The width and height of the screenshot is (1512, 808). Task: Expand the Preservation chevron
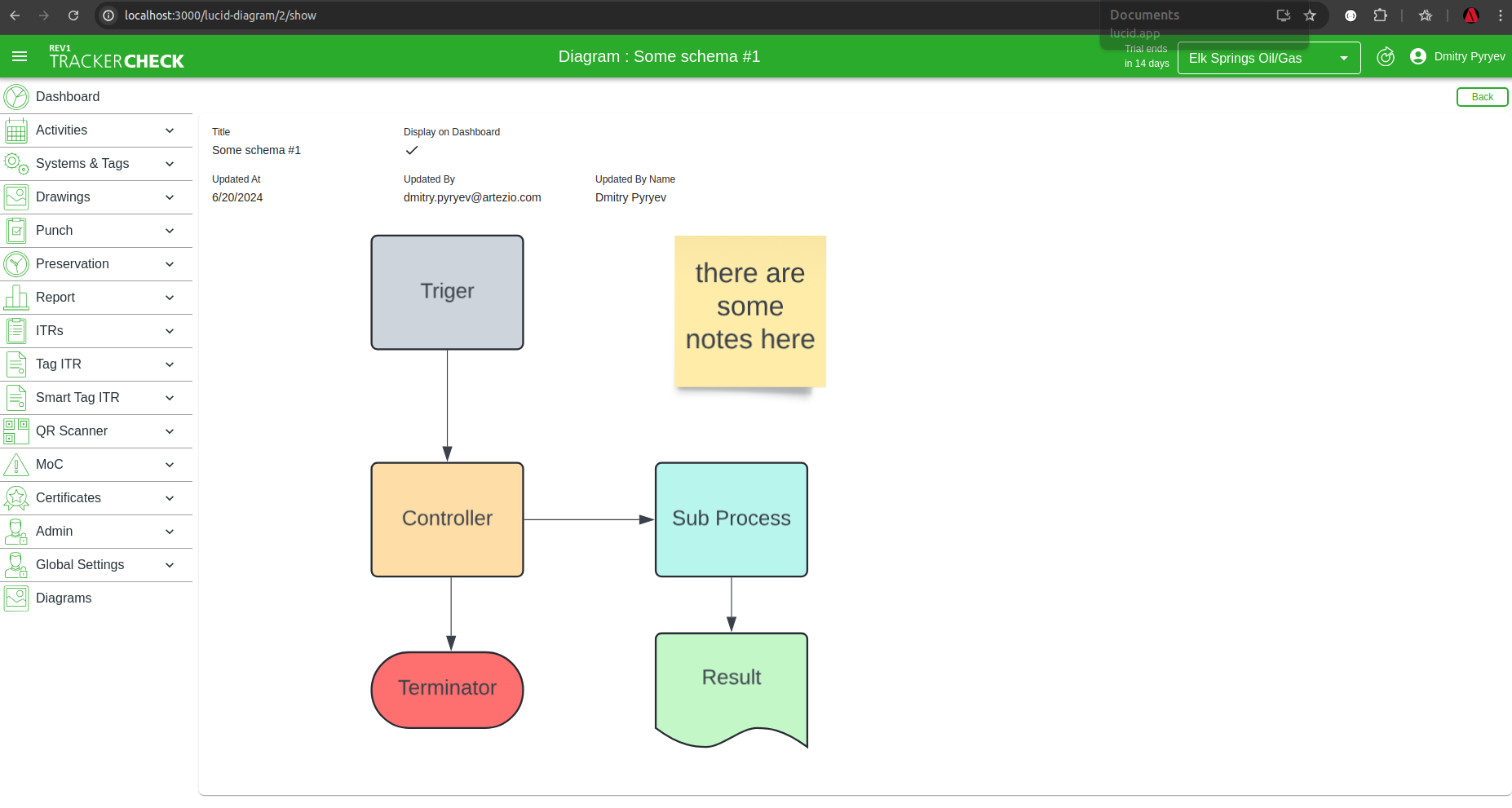[x=170, y=264]
